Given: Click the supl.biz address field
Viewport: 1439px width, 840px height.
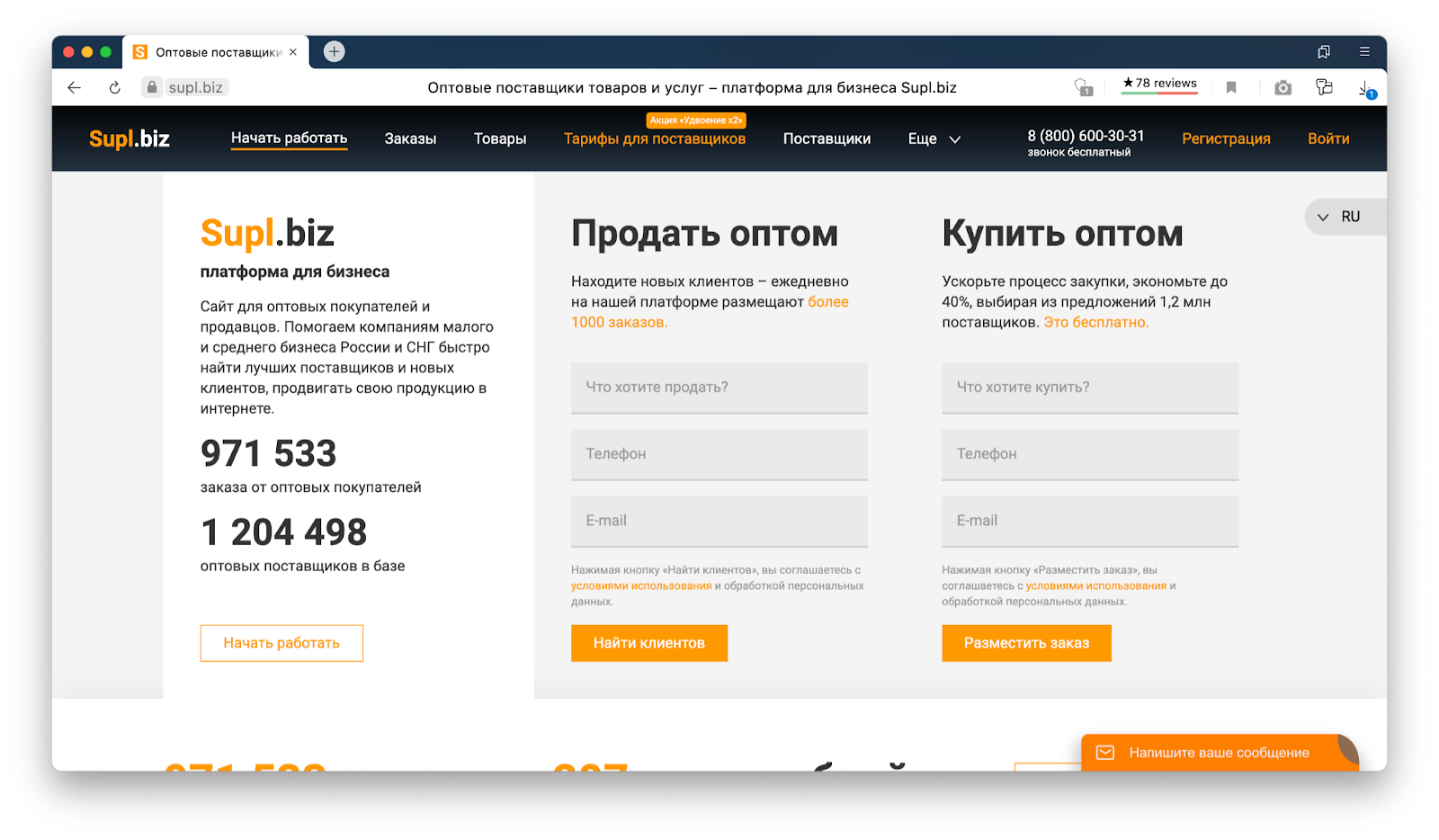Looking at the screenshot, I should (x=196, y=87).
